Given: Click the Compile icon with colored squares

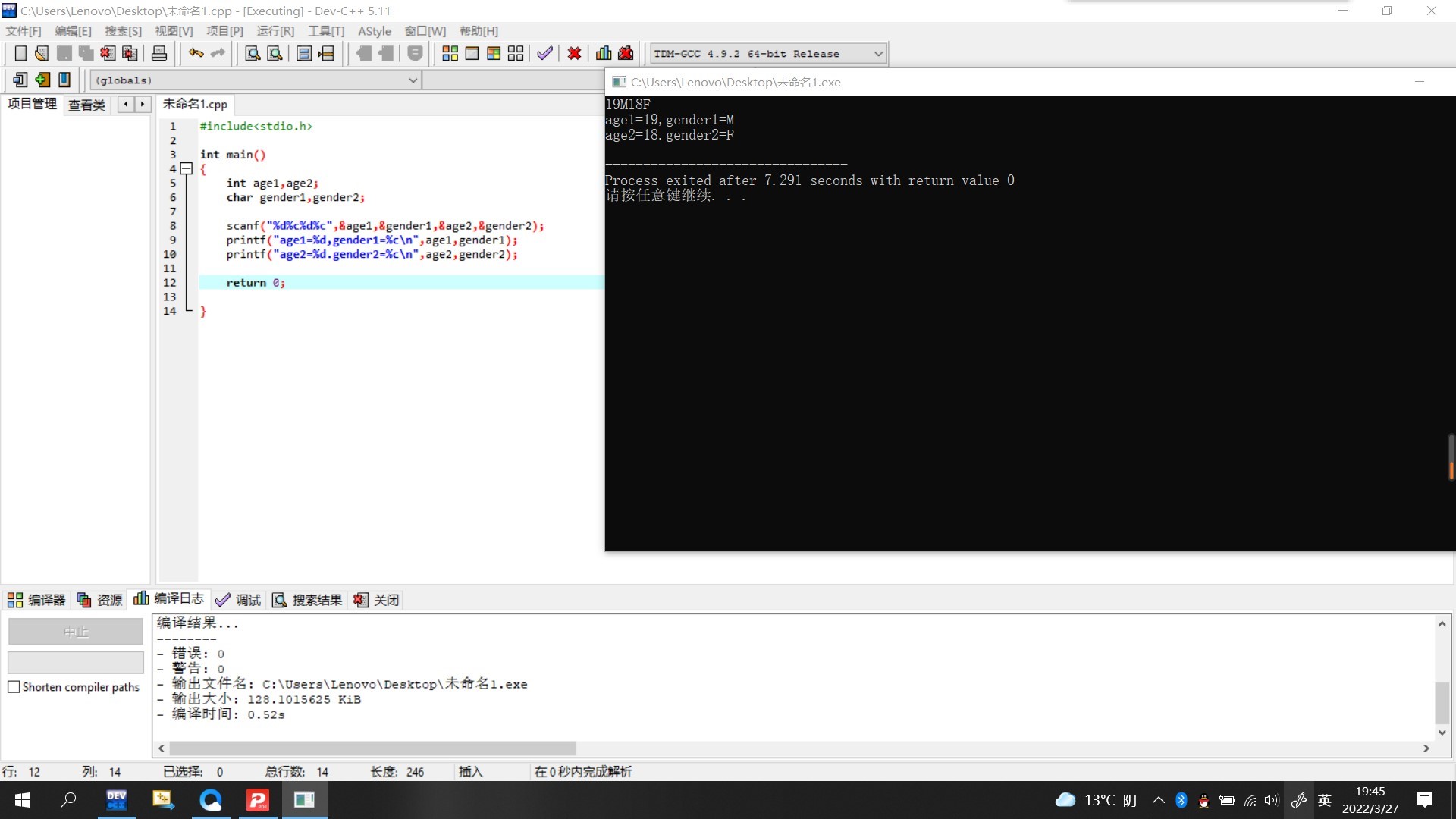Looking at the screenshot, I should tap(450, 53).
